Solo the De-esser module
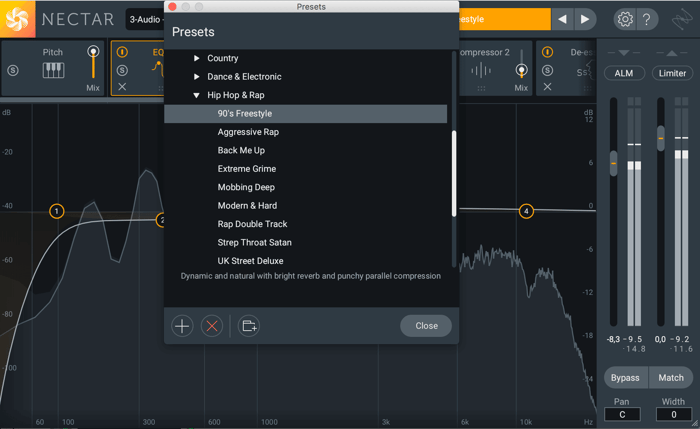The height and width of the screenshot is (429, 700). [547, 70]
